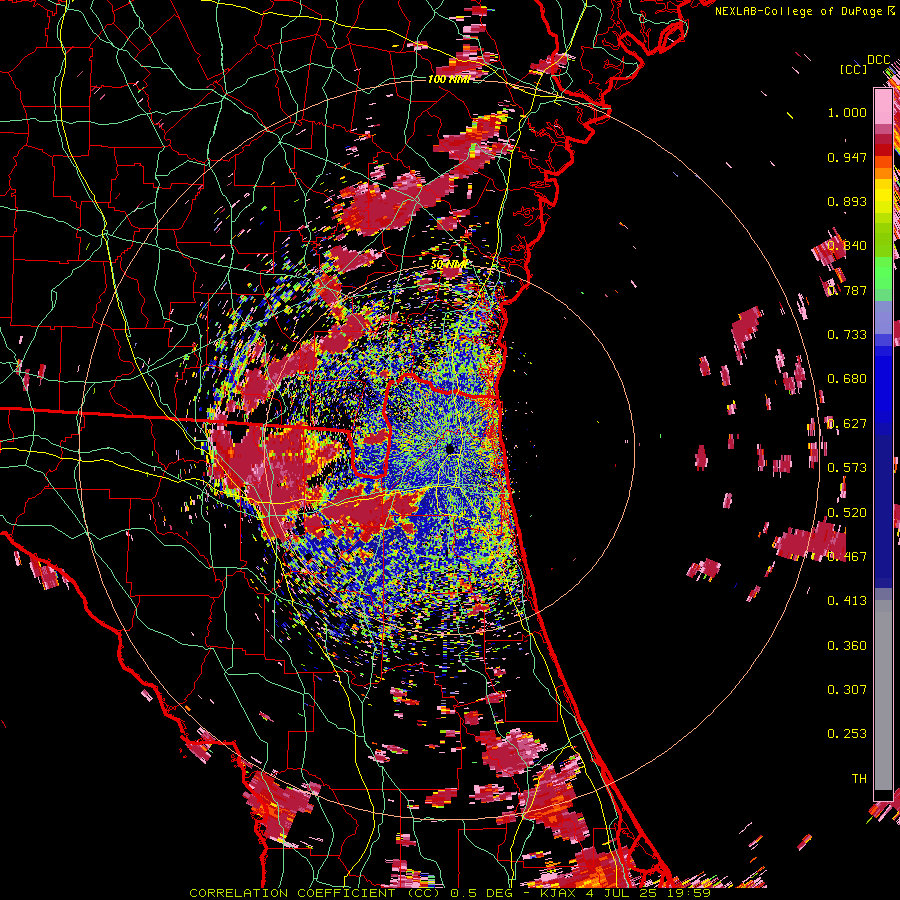
Task: Click the 0.947 scale value
Action: click(x=847, y=157)
